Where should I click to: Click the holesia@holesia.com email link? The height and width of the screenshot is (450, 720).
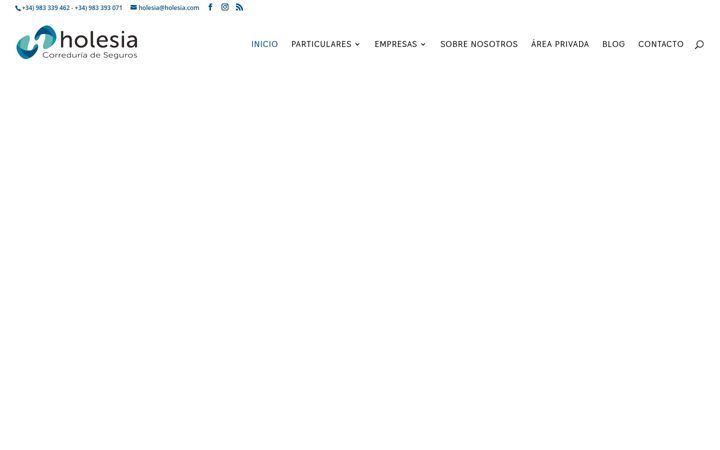(165, 8)
